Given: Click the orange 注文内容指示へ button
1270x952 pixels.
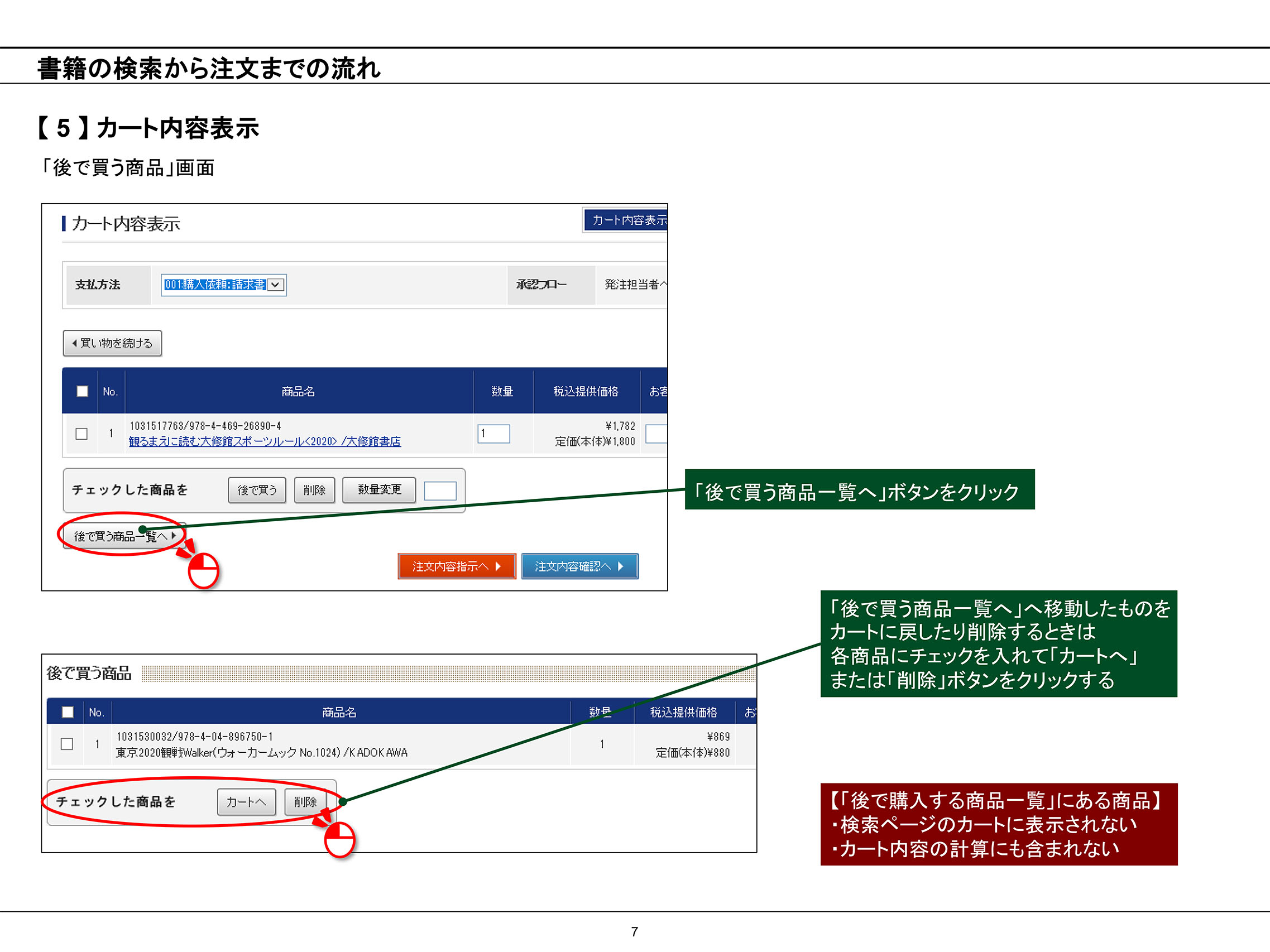Looking at the screenshot, I should pyautogui.click(x=457, y=566).
